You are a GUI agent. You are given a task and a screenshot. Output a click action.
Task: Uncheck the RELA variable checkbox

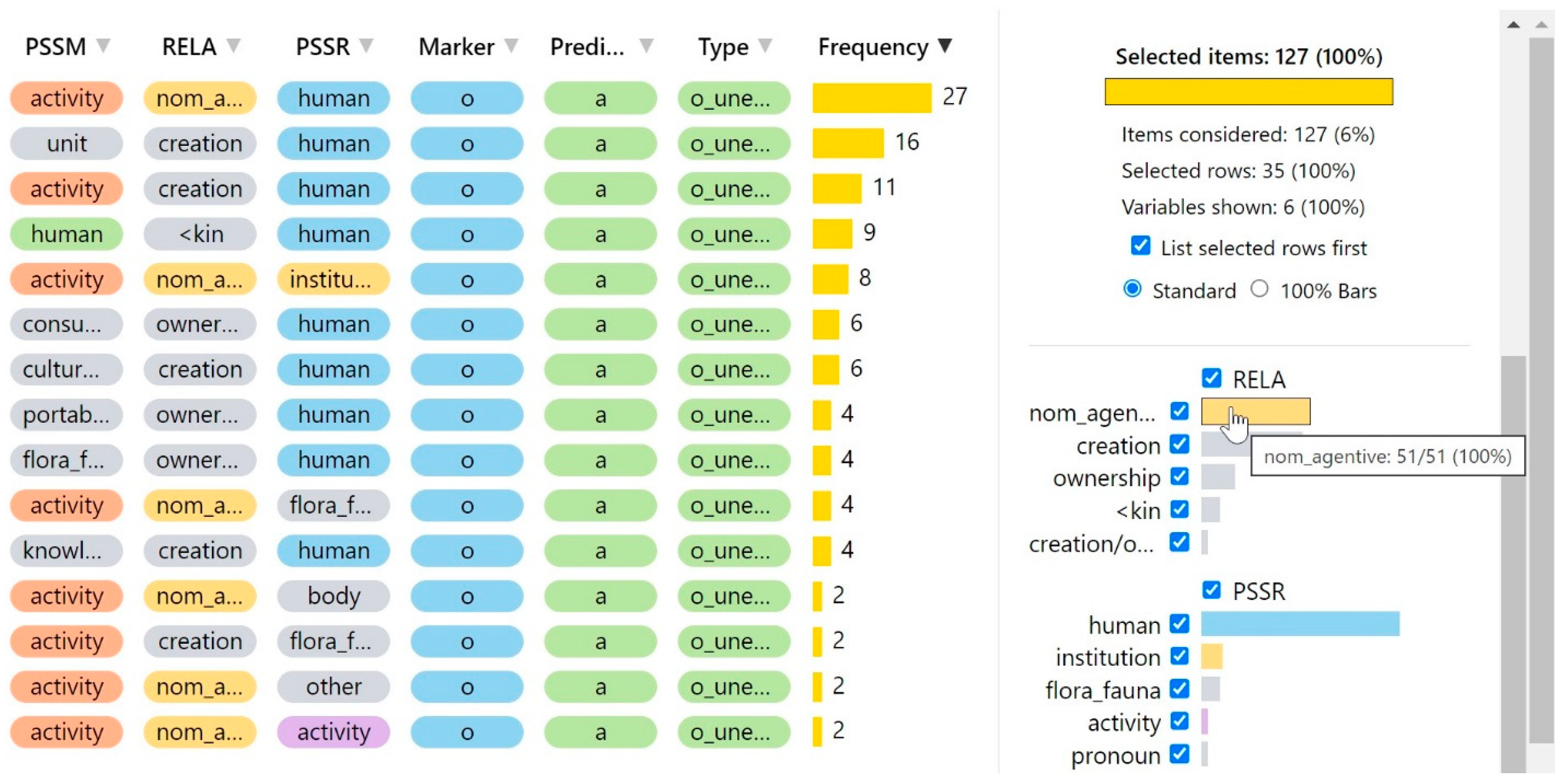pos(1211,378)
